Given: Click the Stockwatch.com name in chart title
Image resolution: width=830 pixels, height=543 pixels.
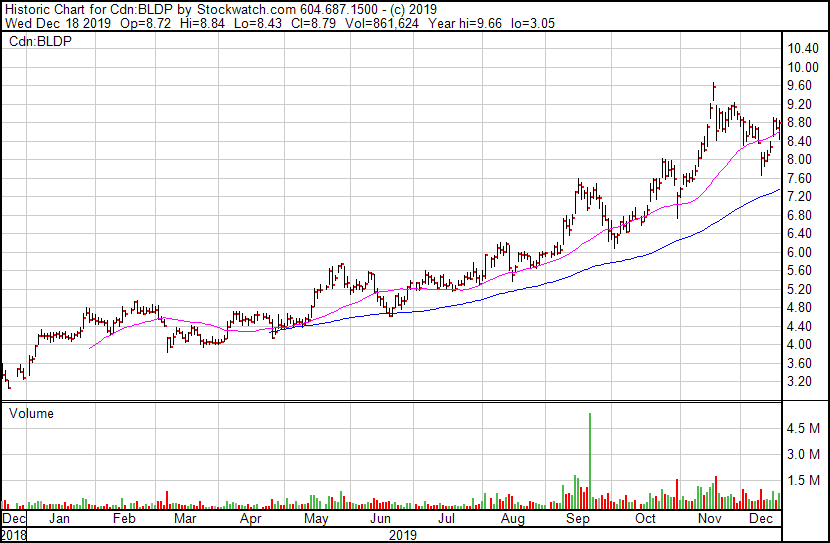Looking at the screenshot, I should point(246,10).
